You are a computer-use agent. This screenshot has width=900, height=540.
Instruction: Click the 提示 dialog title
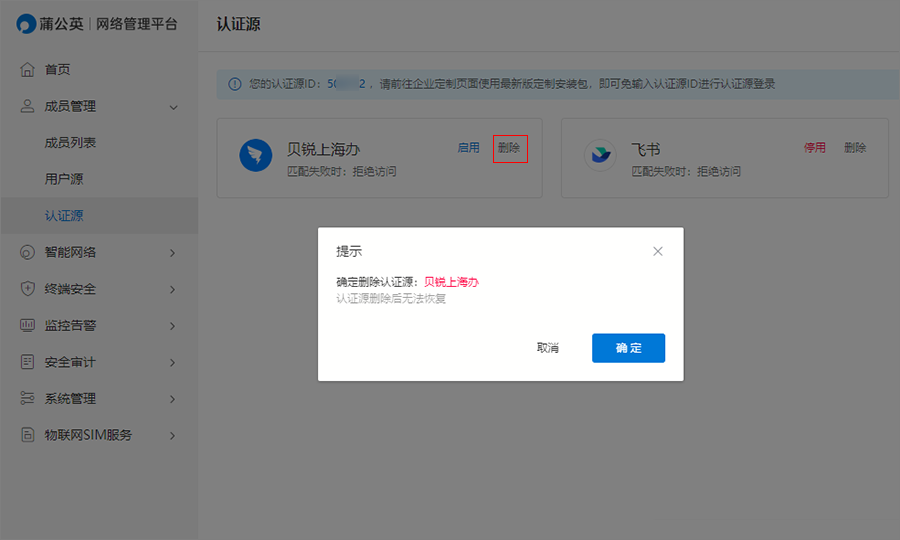point(349,251)
